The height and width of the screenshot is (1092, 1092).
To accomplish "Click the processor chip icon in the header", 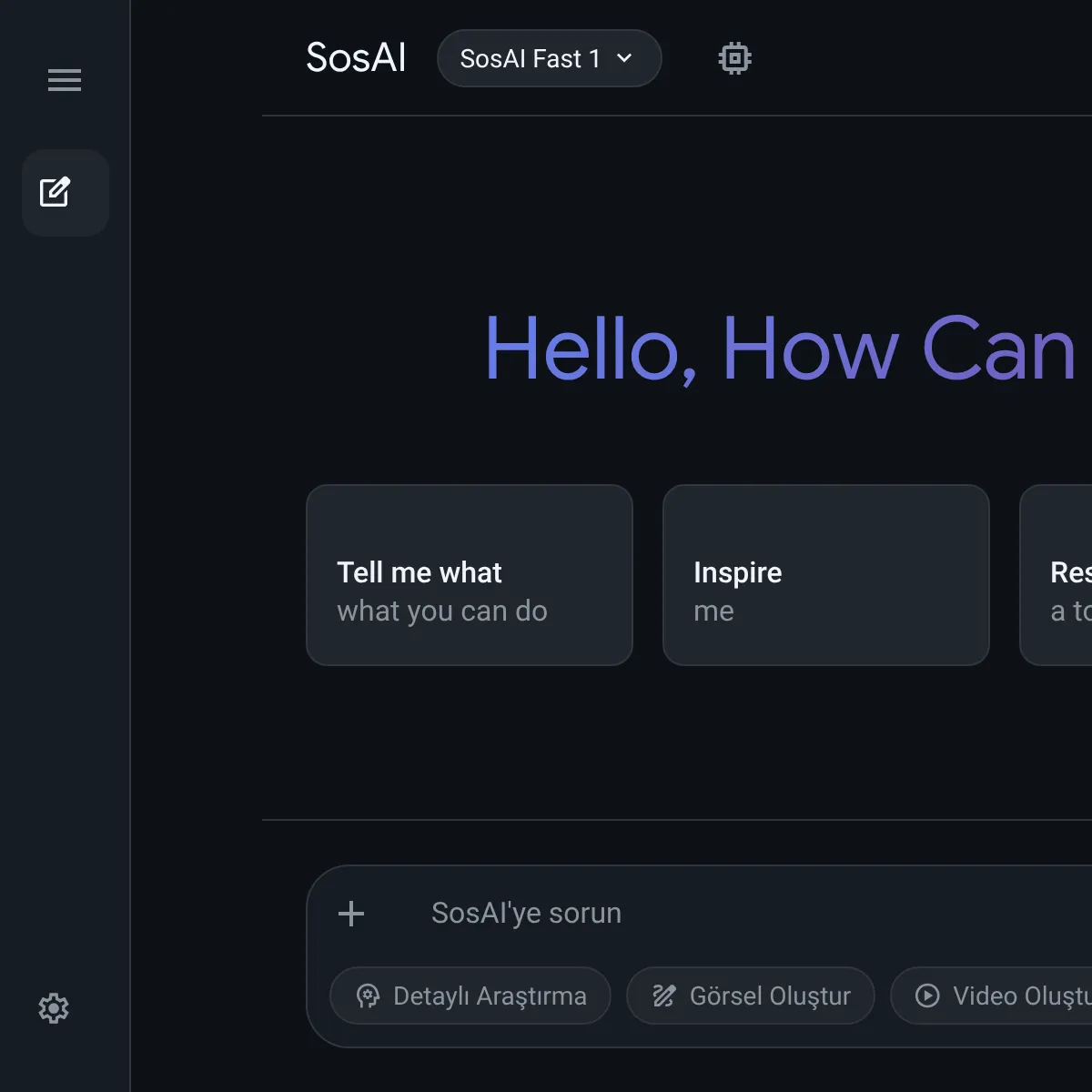I will (x=734, y=58).
